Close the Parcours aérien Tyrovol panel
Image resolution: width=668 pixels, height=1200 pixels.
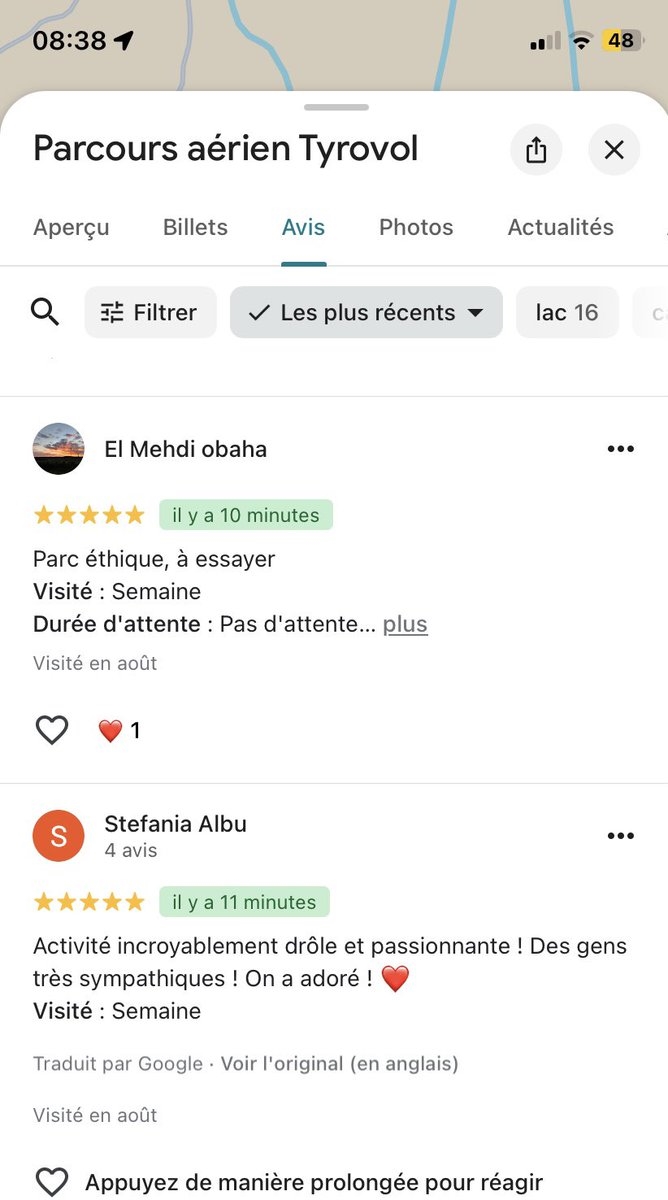614,150
